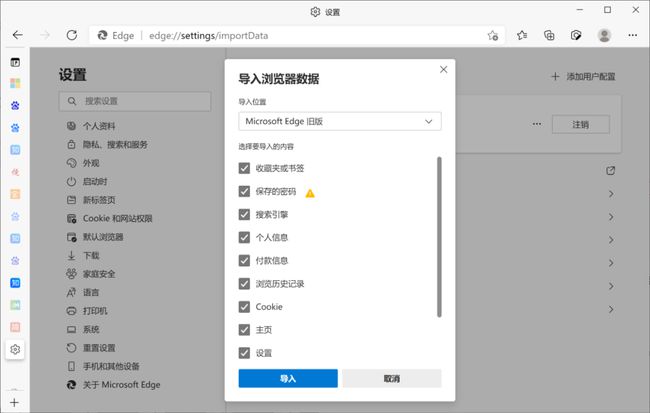Open external link icon in profile list
The height and width of the screenshot is (413, 650).
tap(611, 170)
